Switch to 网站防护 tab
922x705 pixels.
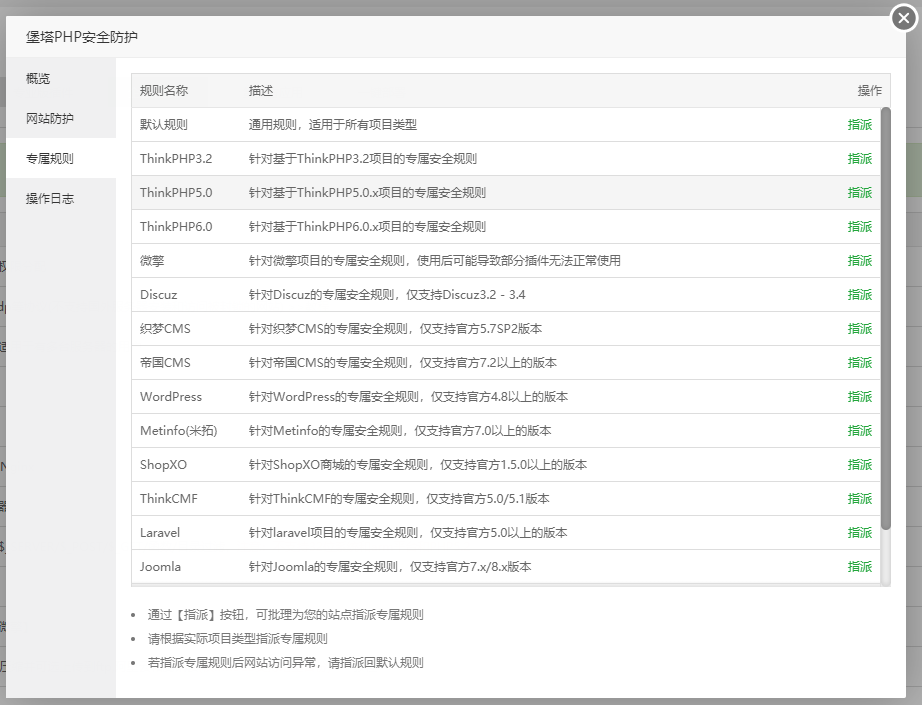point(61,118)
